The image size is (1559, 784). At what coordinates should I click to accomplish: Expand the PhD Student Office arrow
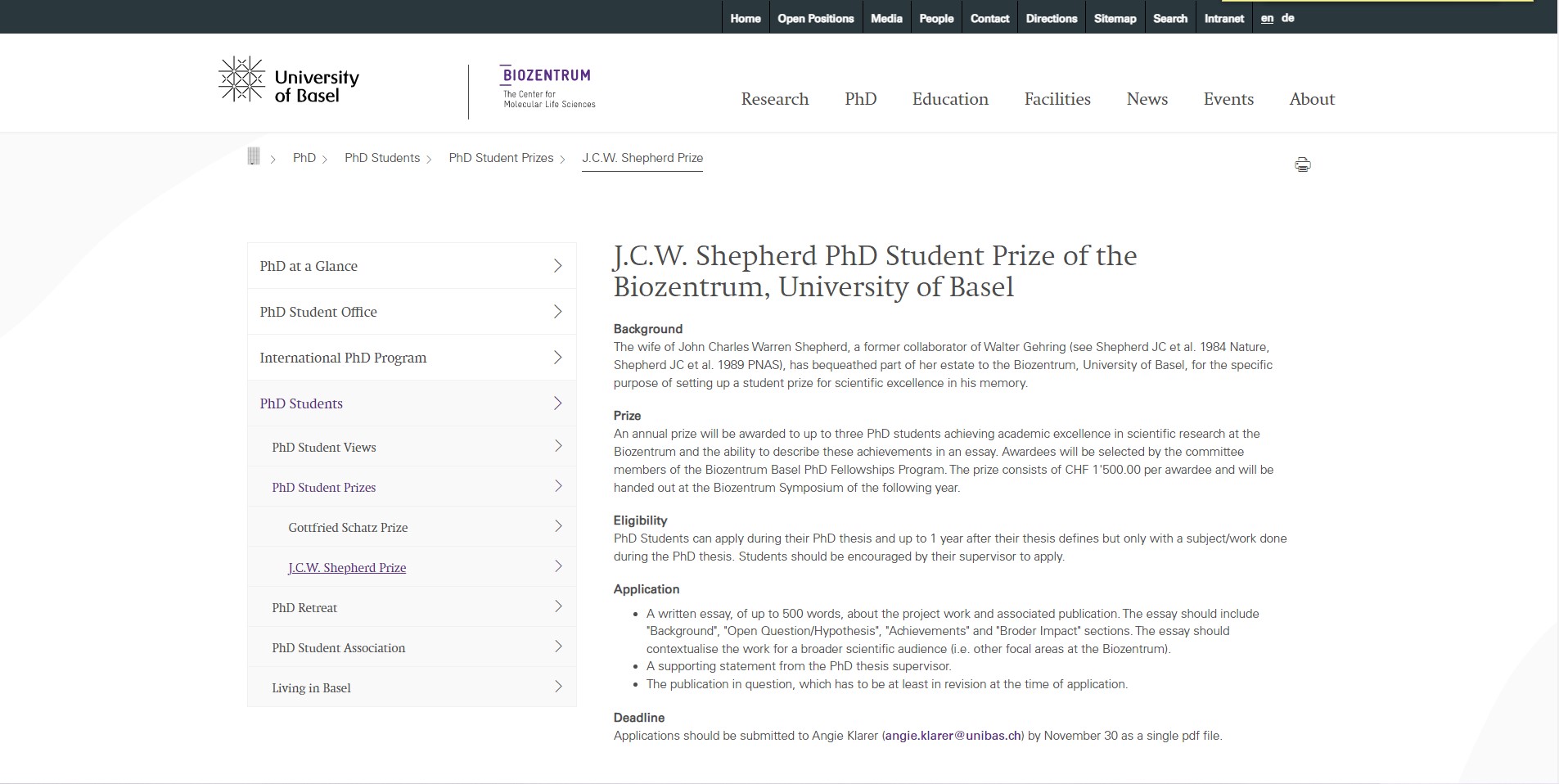[557, 312]
